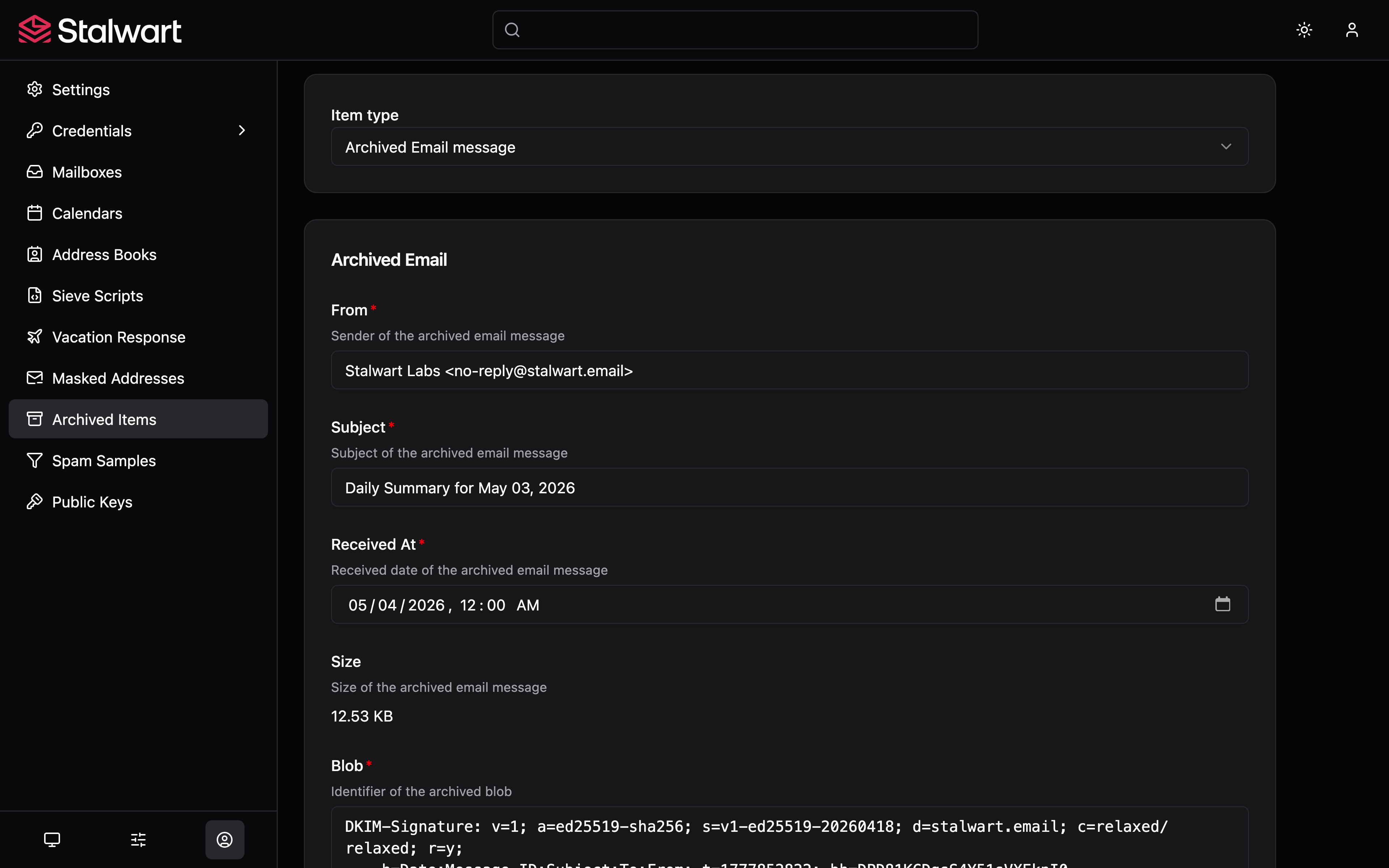Select Masked Addresses menu item
Image resolution: width=1389 pixels, height=868 pixels.
click(138, 378)
